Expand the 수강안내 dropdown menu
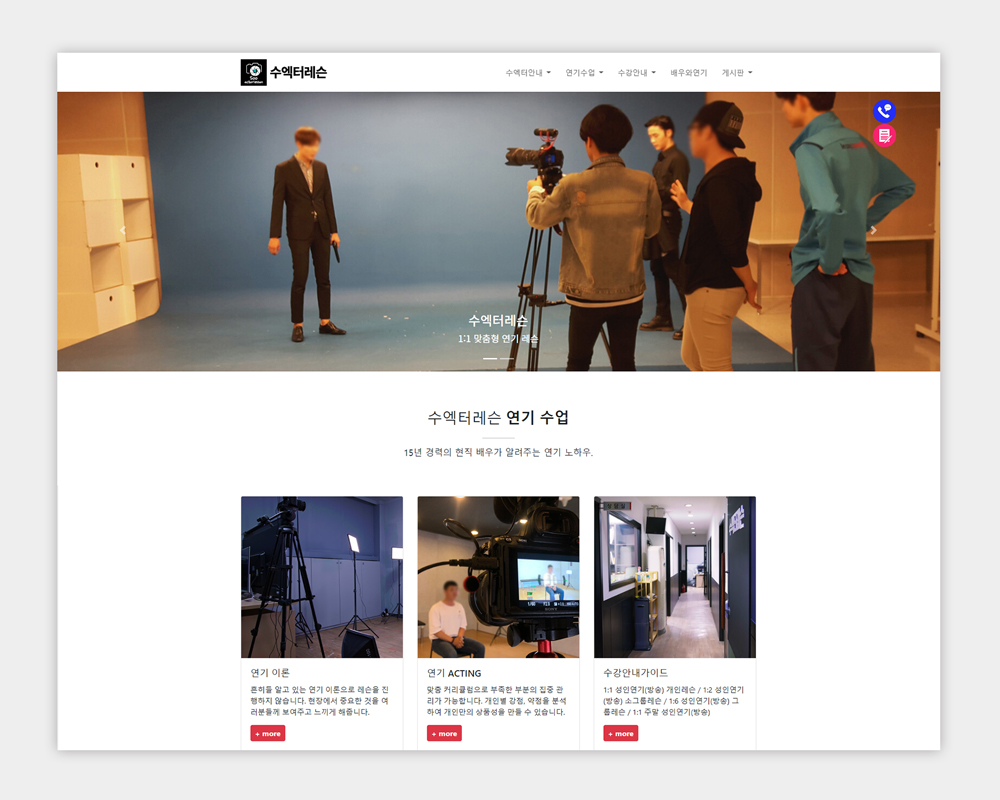 click(636, 73)
